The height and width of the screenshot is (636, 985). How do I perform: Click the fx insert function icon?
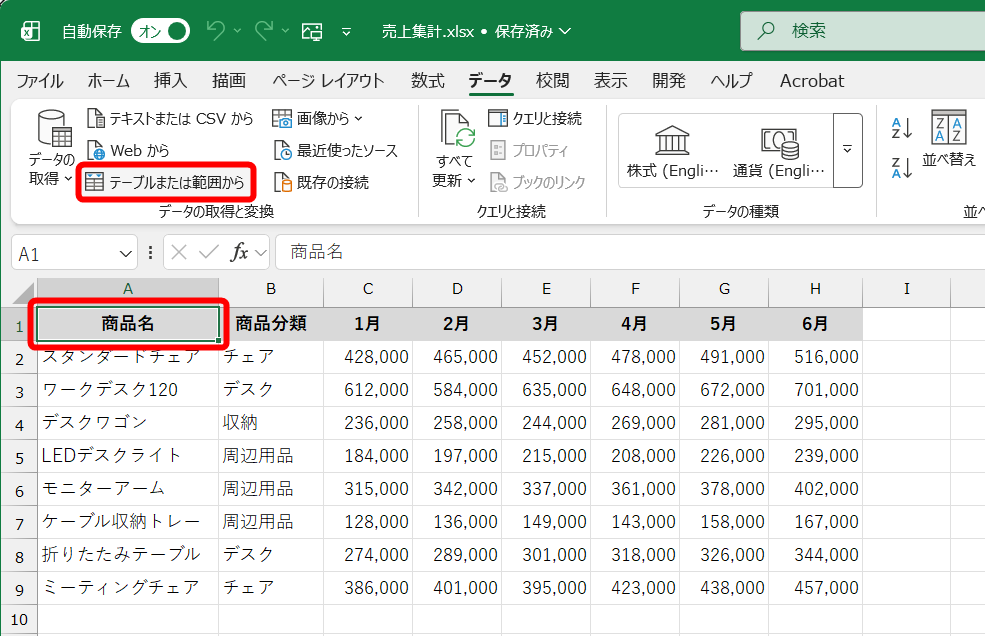[x=239, y=253]
